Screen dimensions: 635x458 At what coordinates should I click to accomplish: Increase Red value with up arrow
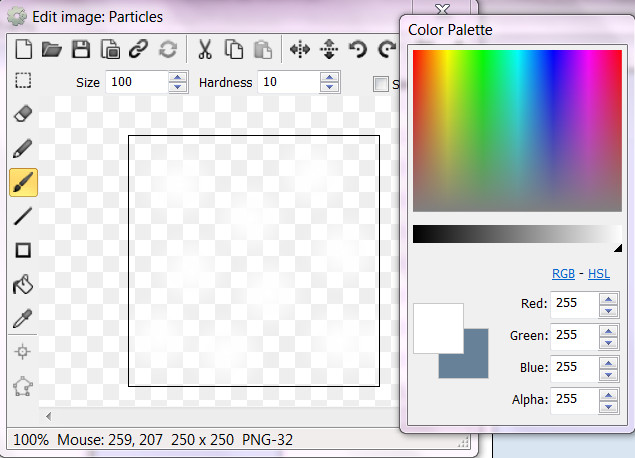[607, 298]
